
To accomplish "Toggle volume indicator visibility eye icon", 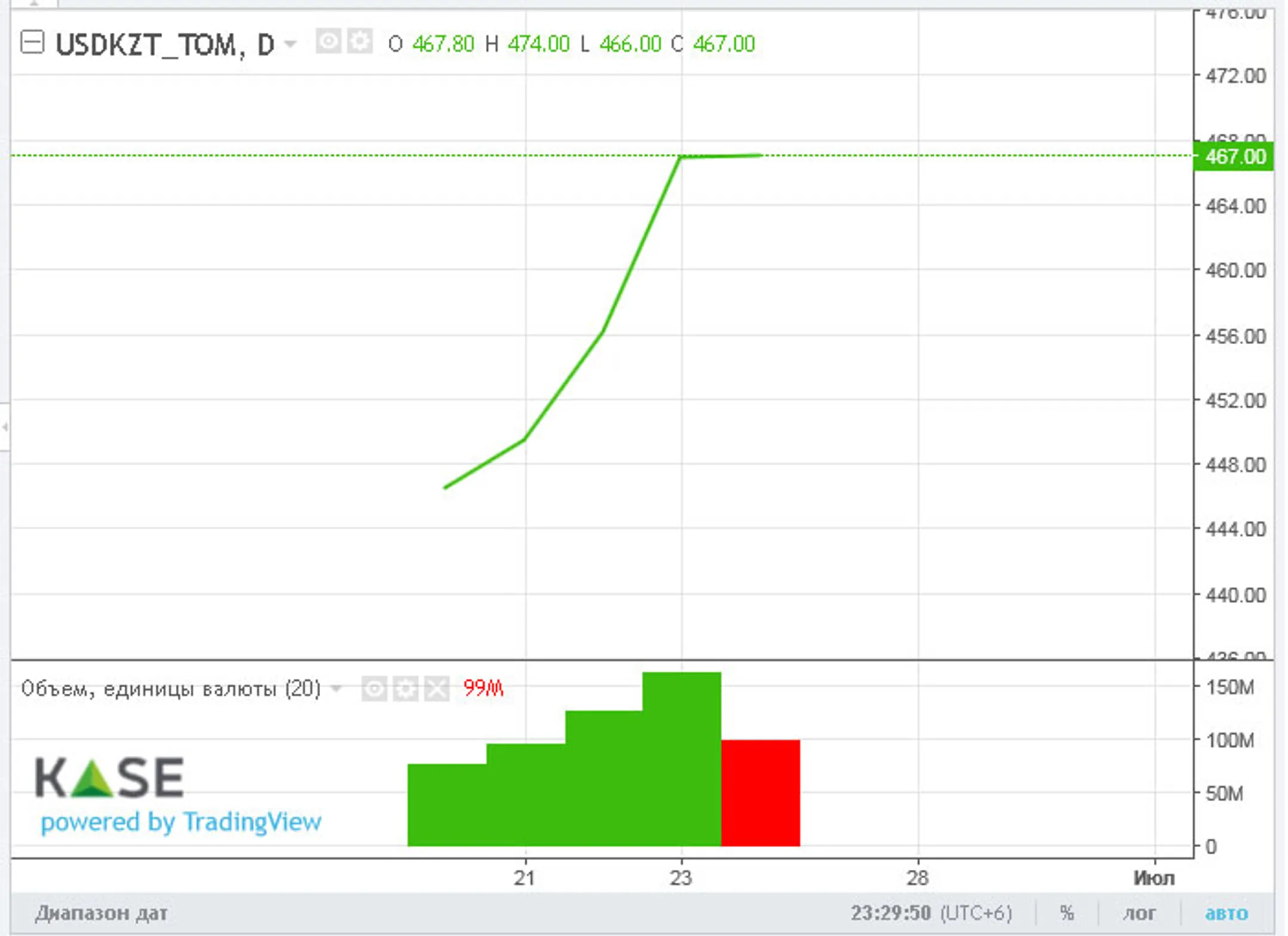I will point(374,689).
